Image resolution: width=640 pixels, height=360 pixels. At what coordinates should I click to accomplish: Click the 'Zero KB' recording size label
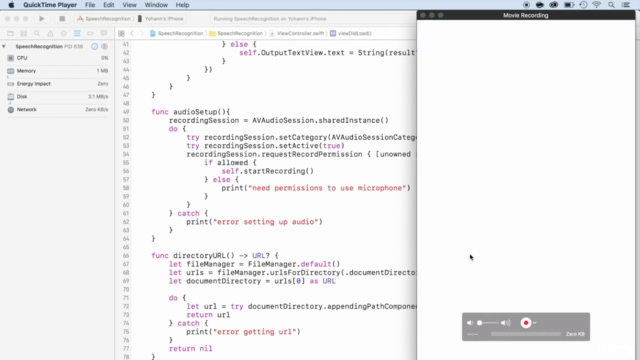pos(575,334)
